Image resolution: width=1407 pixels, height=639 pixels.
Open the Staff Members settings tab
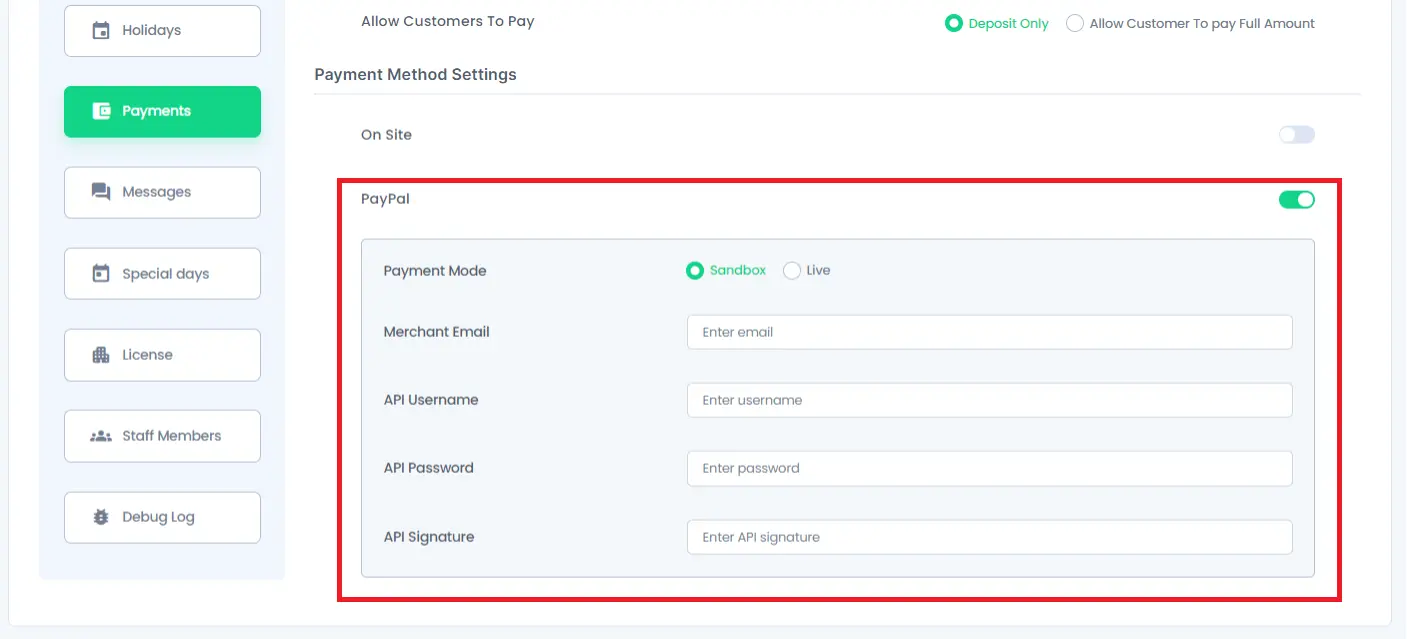162,436
